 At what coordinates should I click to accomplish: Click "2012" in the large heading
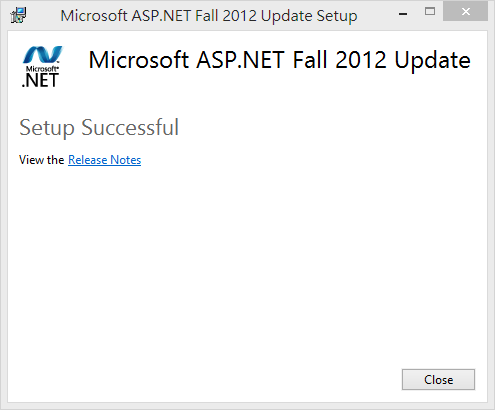(360, 60)
